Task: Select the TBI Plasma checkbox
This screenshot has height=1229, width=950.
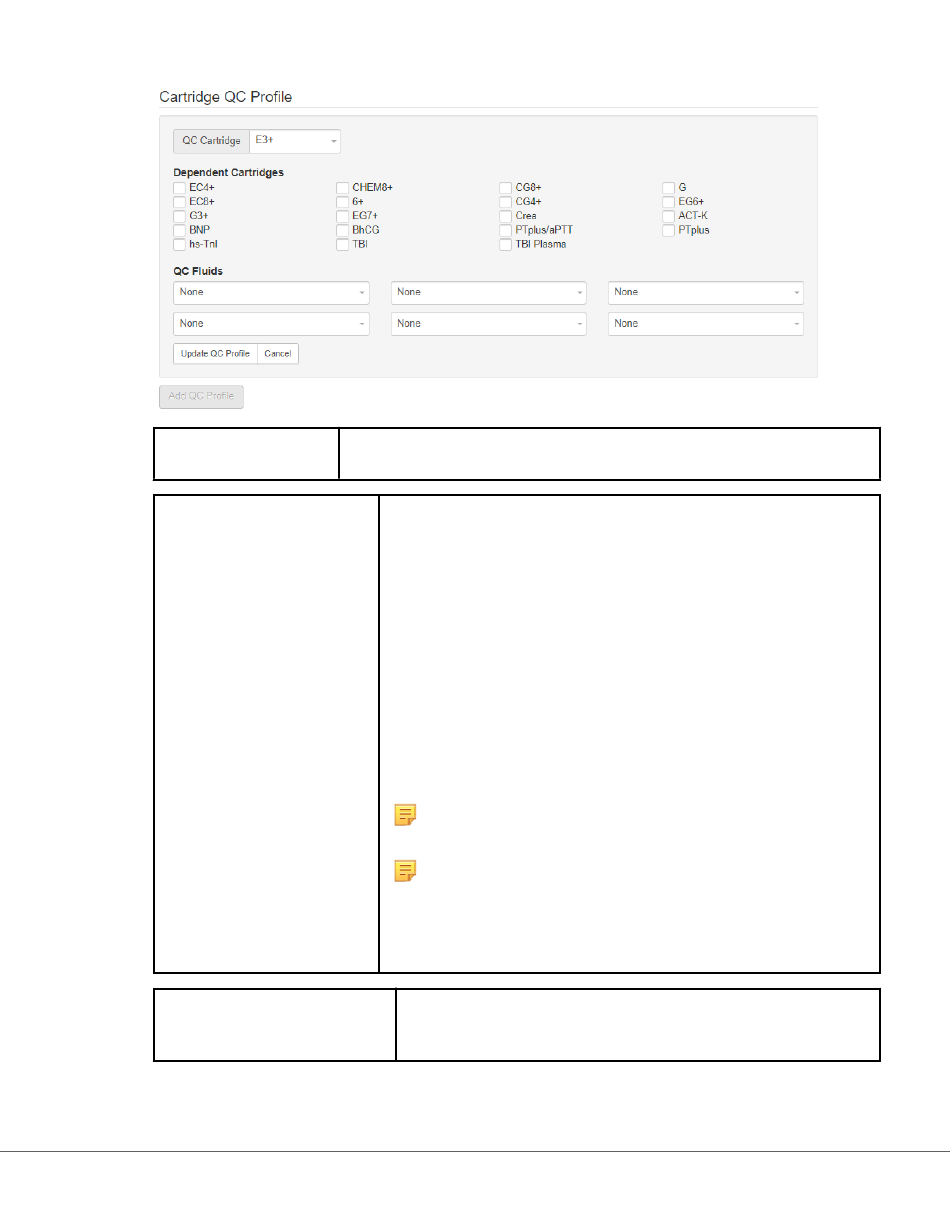Action: 506,244
